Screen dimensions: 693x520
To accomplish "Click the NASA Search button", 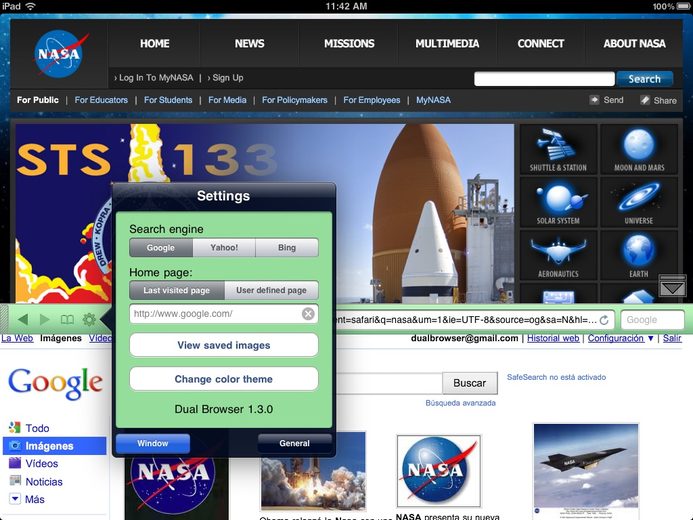I will click(645, 79).
